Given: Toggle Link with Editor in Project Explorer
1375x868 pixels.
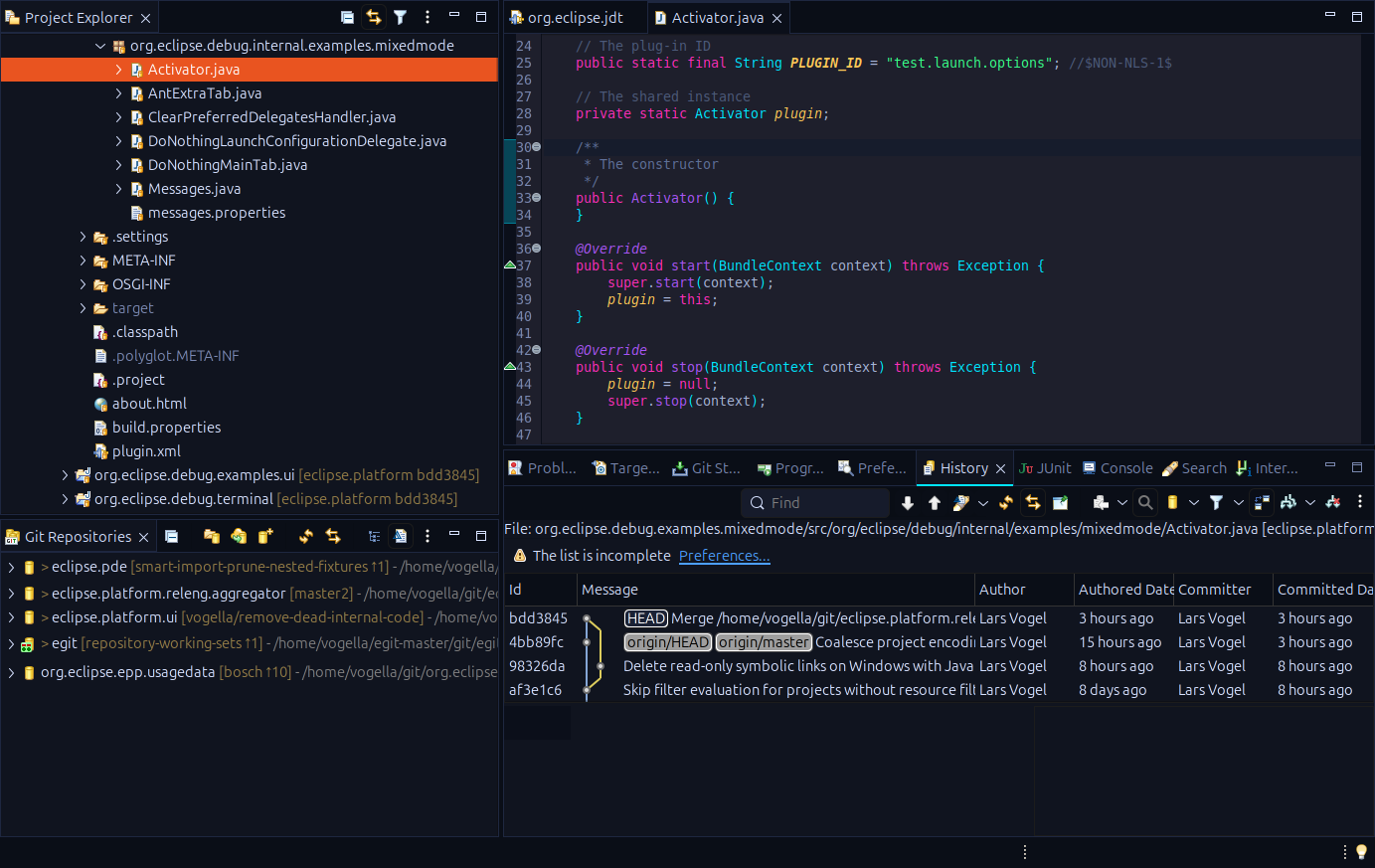Looking at the screenshot, I should tap(374, 17).
